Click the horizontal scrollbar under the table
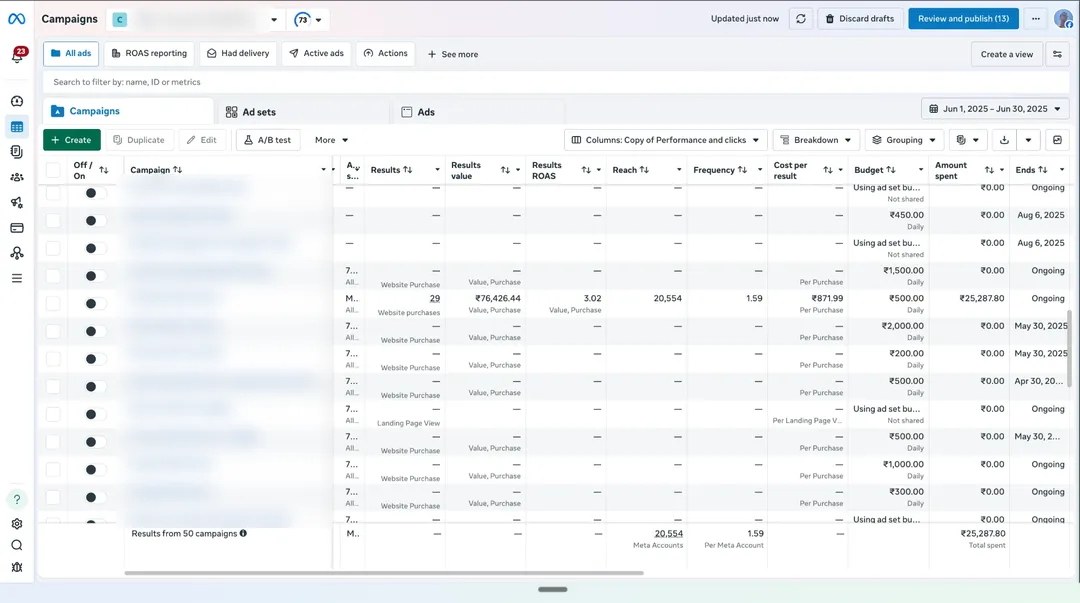This screenshot has height=603, width=1080. [x=384, y=573]
